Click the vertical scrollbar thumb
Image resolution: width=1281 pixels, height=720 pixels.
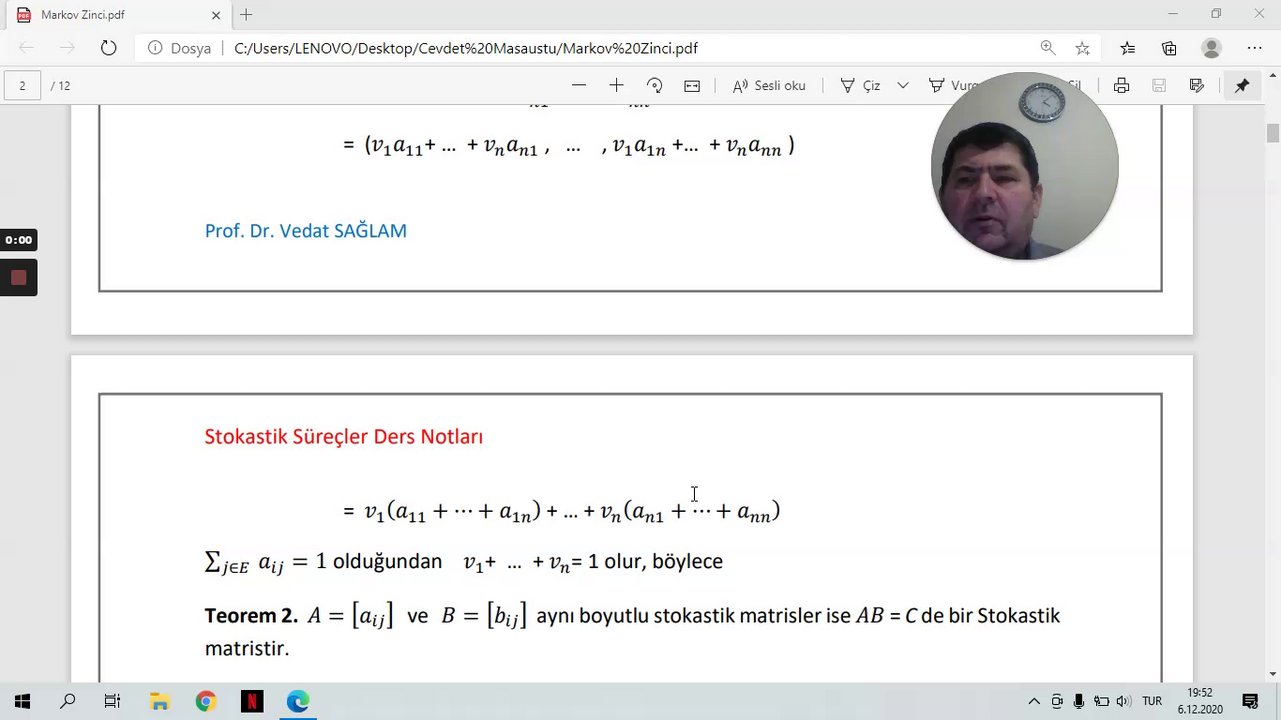tap(1273, 134)
